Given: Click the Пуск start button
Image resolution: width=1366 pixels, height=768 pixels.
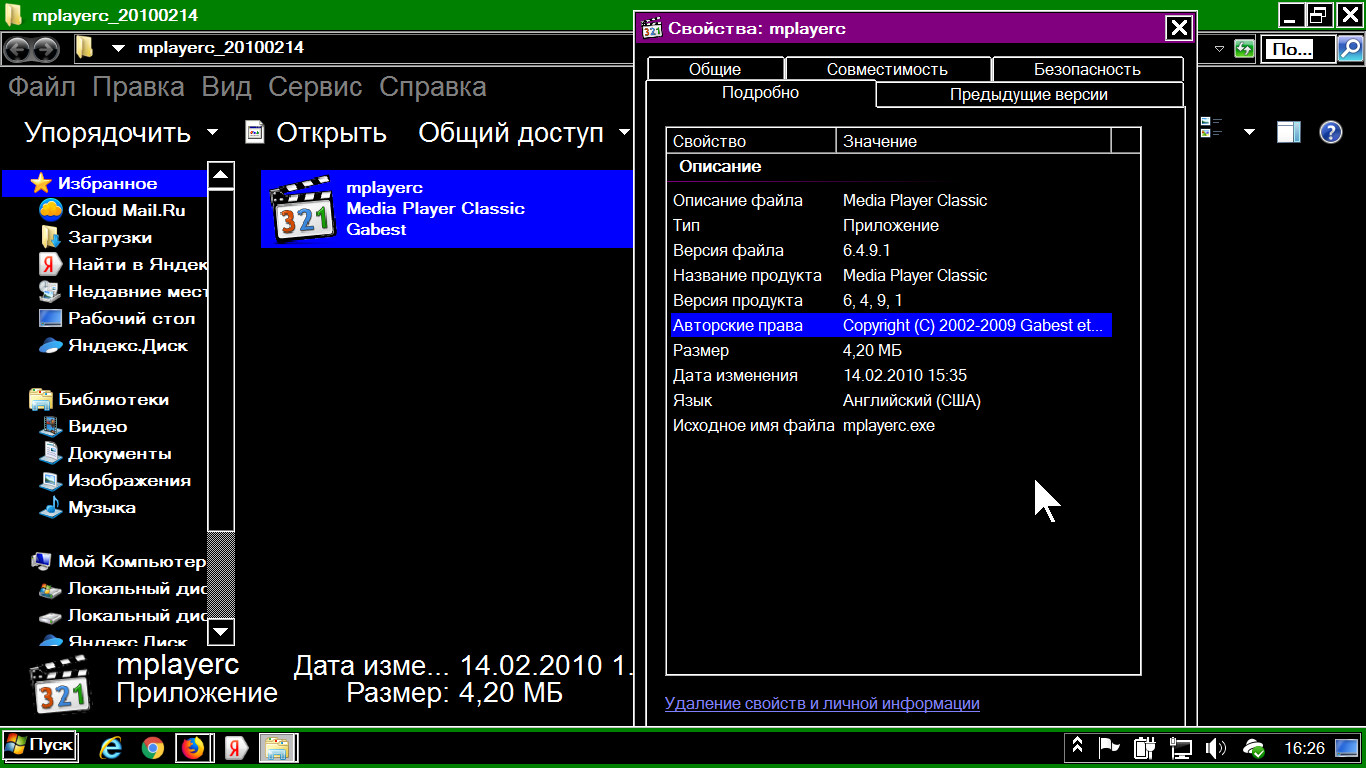Looking at the screenshot, I should point(39,746).
